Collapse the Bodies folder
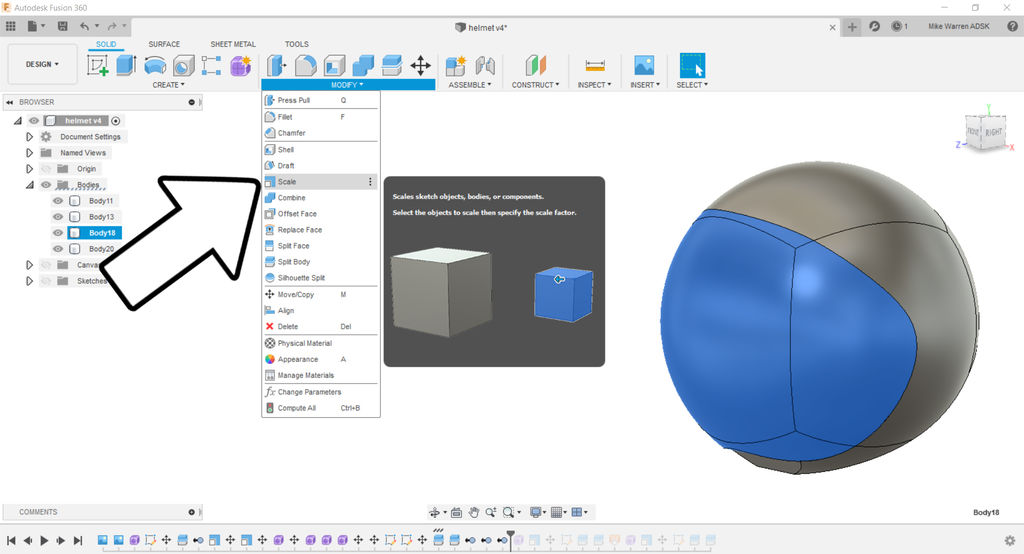Viewport: 1024px width, 554px height. click(29, 185)
